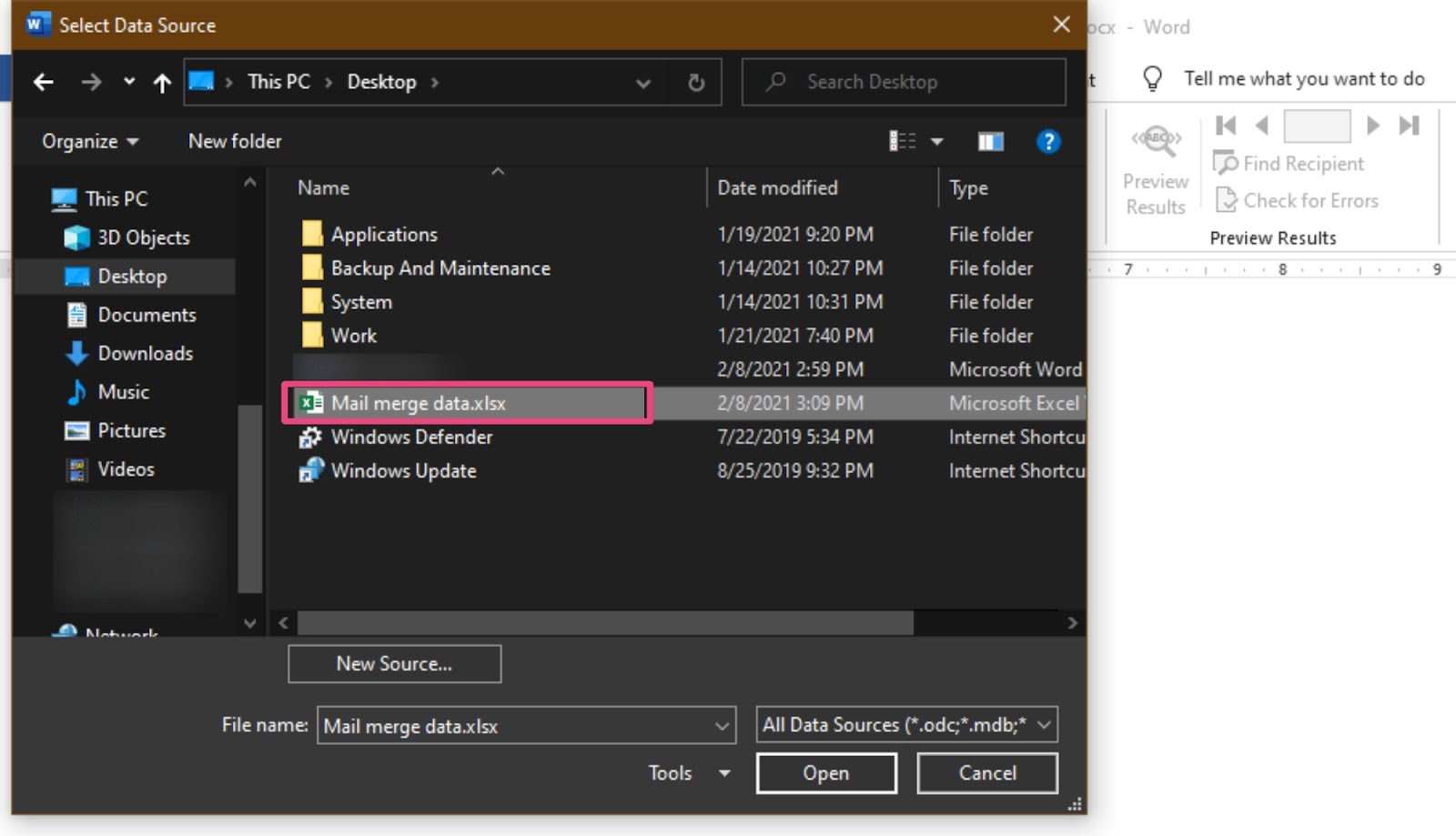Refresh the Desktop folder listing
1456x836 pixels.
tap(696, 83)
